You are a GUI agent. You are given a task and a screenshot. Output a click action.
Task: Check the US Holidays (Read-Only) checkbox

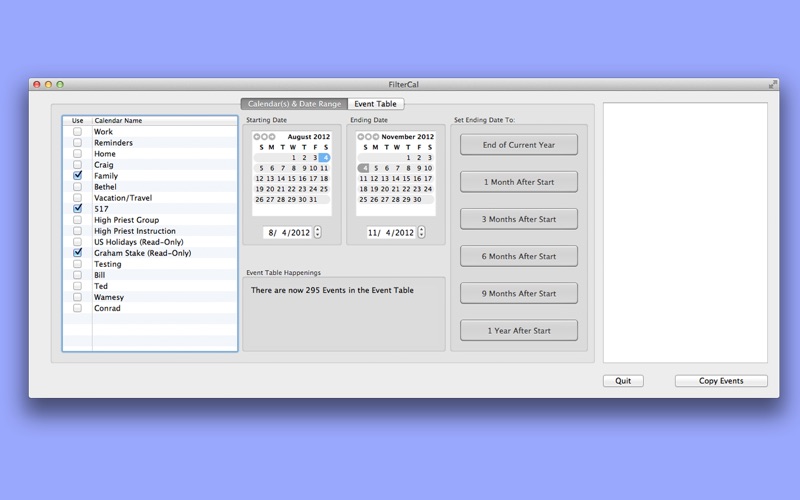[78, 242]
